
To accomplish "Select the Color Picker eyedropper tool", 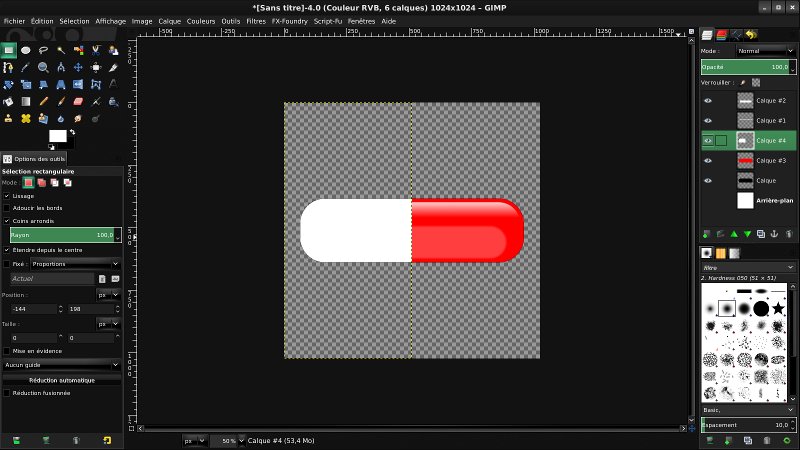I will click(26, 67).
